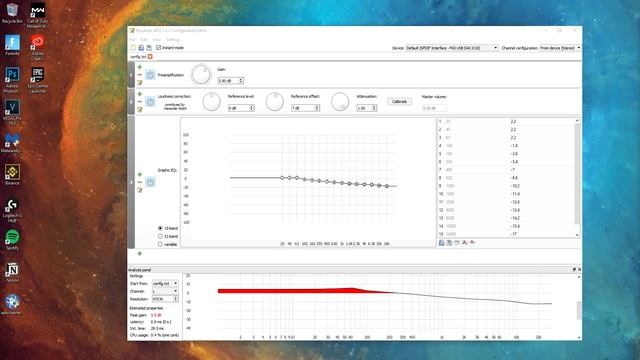Open the Binance desktop shortcut
Viewport: 640px width, 360px height.
point(12,175)
